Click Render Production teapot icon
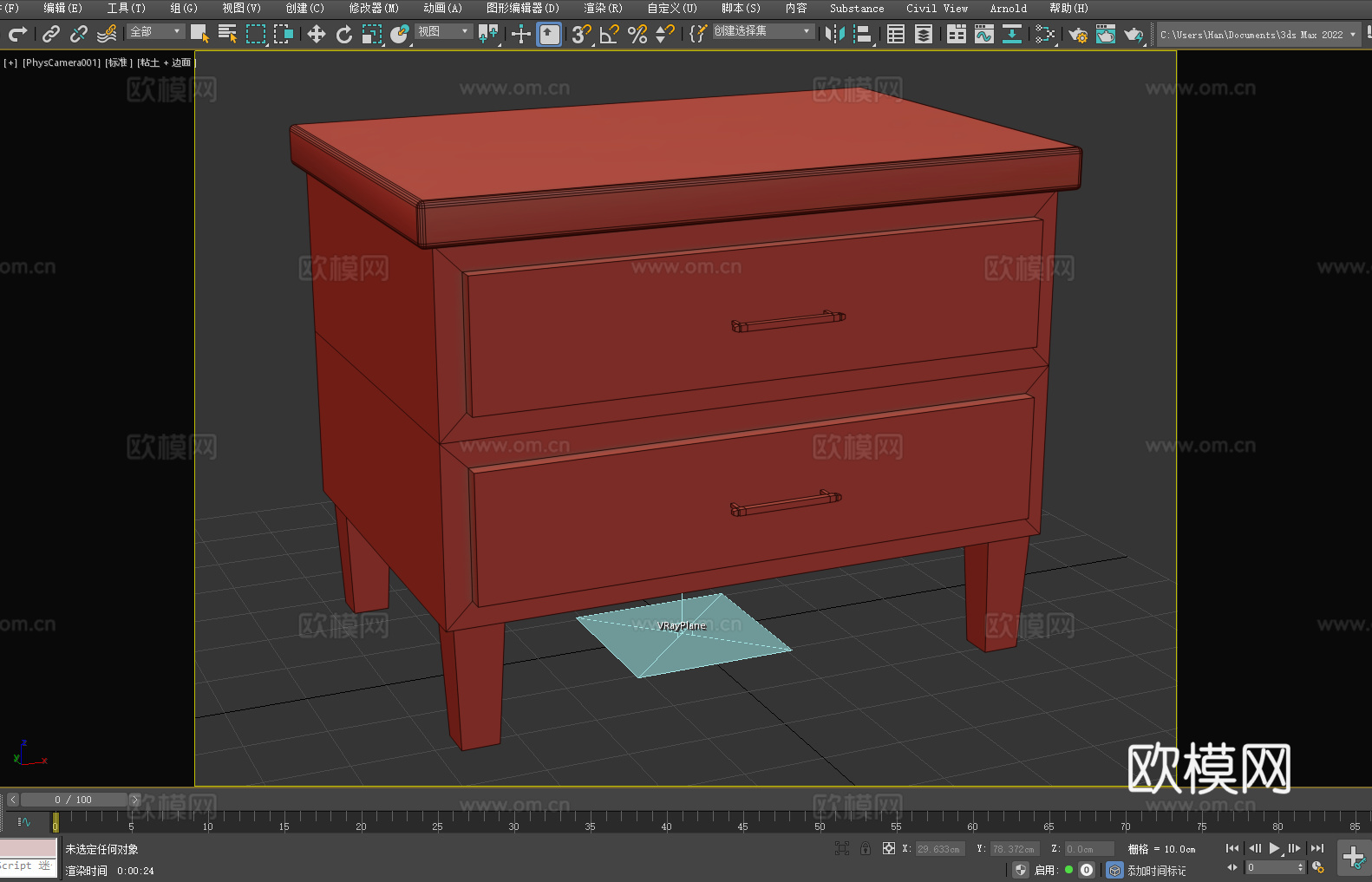This screenshot has width=1372, height=882. click(x=1134, y=34)
